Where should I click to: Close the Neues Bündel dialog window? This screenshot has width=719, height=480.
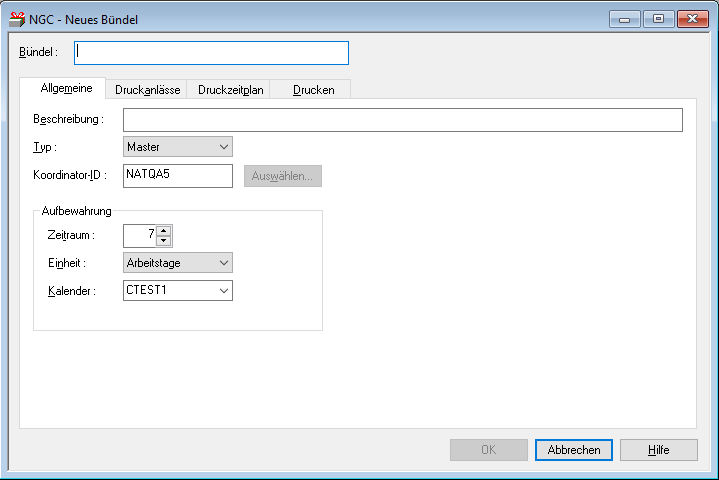pyautogui.click(x=691, y=19)
